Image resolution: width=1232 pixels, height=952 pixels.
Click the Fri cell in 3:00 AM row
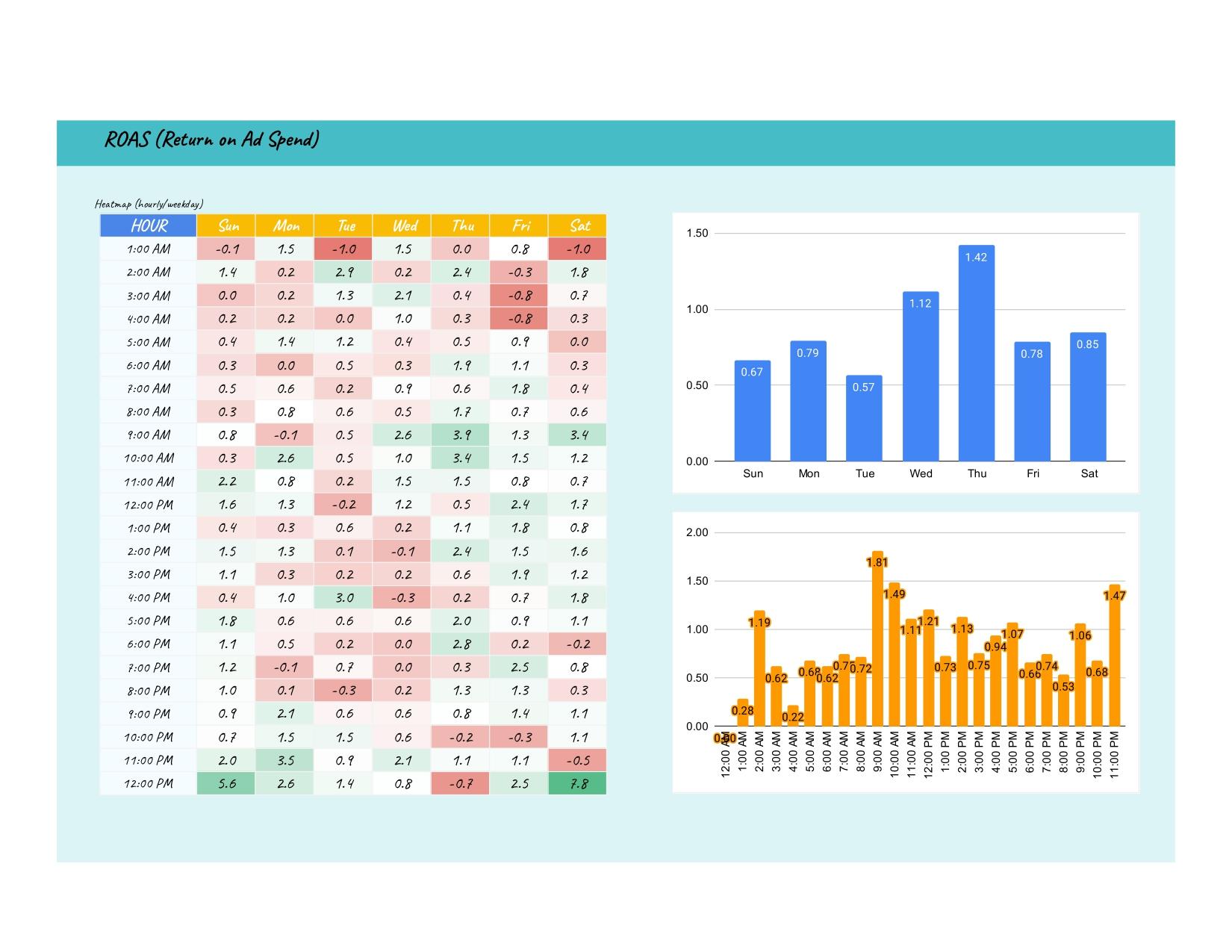pyautogui.click(x=520, y=296)
